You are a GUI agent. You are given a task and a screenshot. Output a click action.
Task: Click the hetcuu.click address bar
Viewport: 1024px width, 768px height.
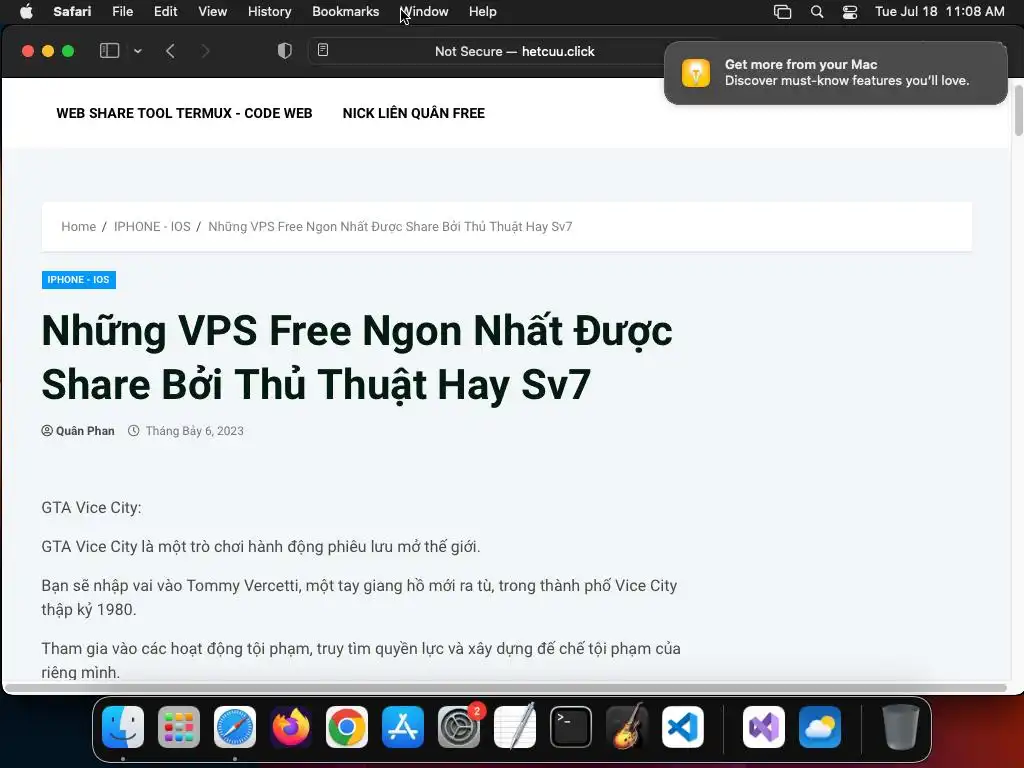tap(515, 51)
